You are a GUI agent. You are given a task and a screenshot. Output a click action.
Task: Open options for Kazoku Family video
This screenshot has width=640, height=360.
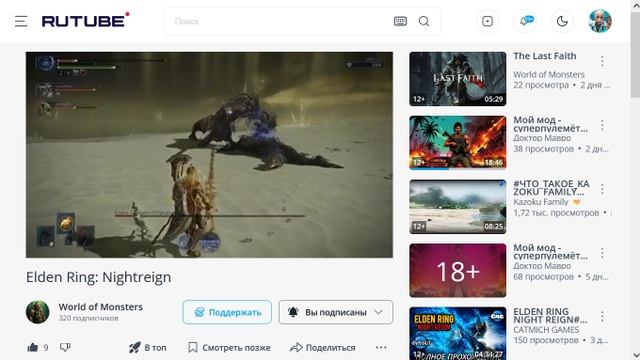(x=602, y=189)
